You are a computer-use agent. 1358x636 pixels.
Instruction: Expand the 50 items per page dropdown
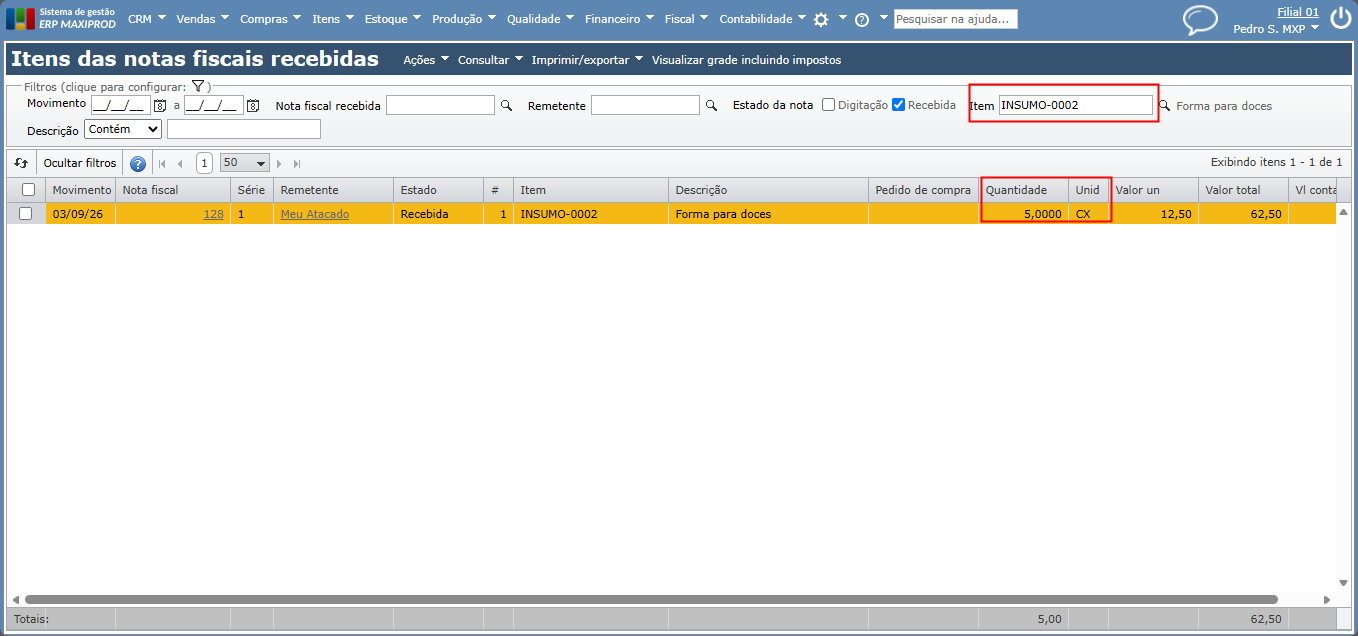pyautogui.click(x=245, y=163)
